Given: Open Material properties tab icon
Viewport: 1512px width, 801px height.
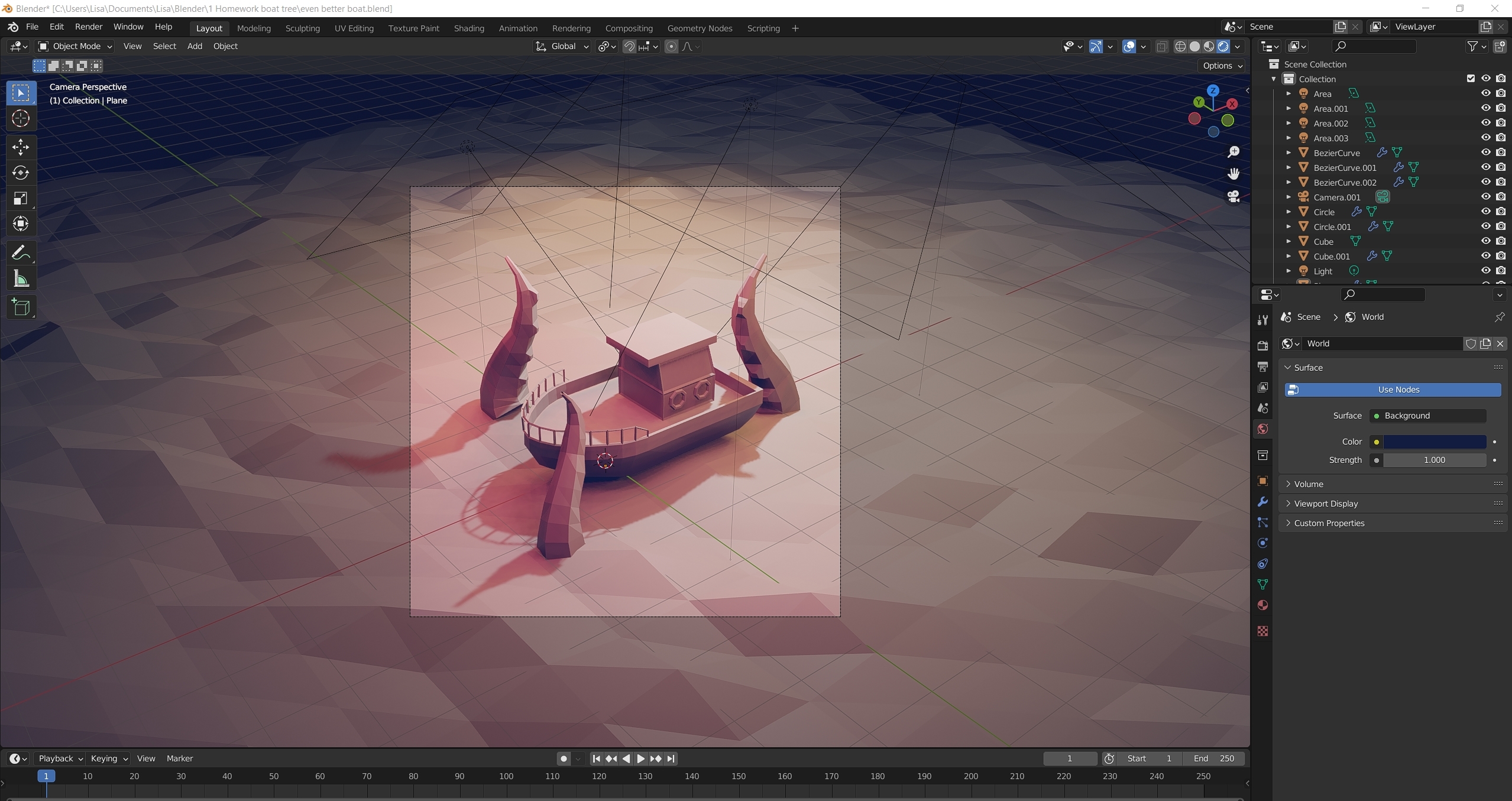Looking at the screenshot, I should 1262,605.
